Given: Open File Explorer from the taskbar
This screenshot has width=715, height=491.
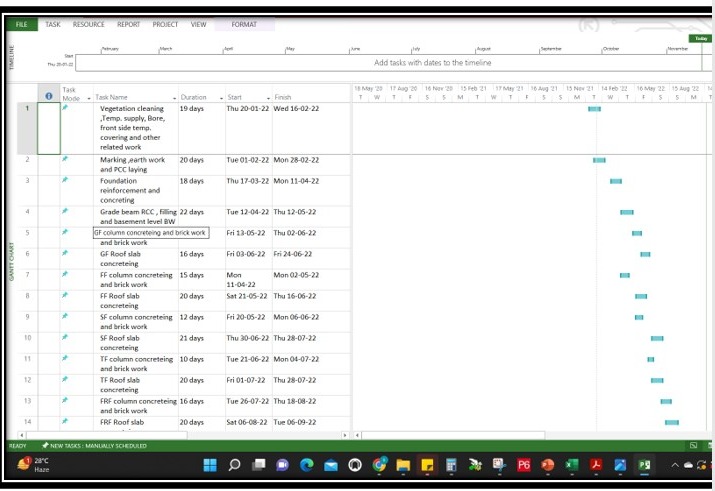Looking at the screenshot, I should coord(403,465).
